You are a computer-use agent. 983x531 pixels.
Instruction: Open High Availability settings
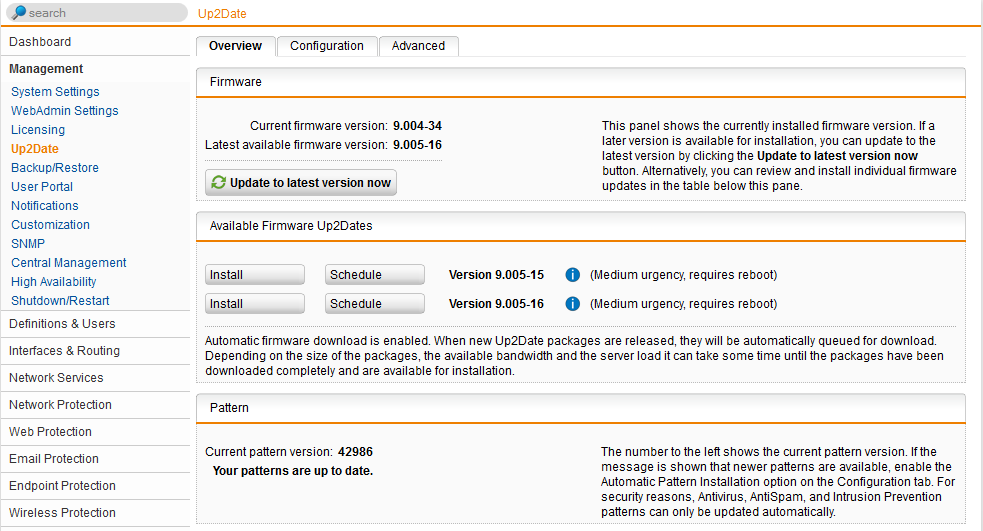pyautogui.click(x=54, y=282)
